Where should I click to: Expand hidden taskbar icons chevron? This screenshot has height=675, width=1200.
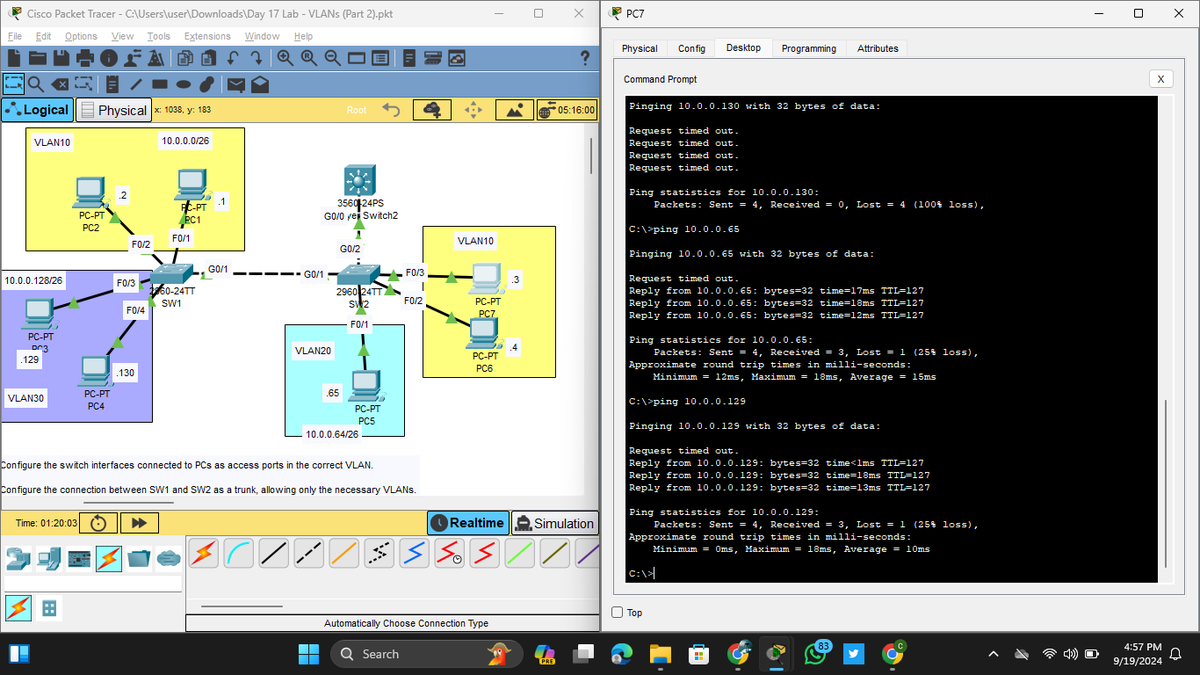click(x=993, y=653)
